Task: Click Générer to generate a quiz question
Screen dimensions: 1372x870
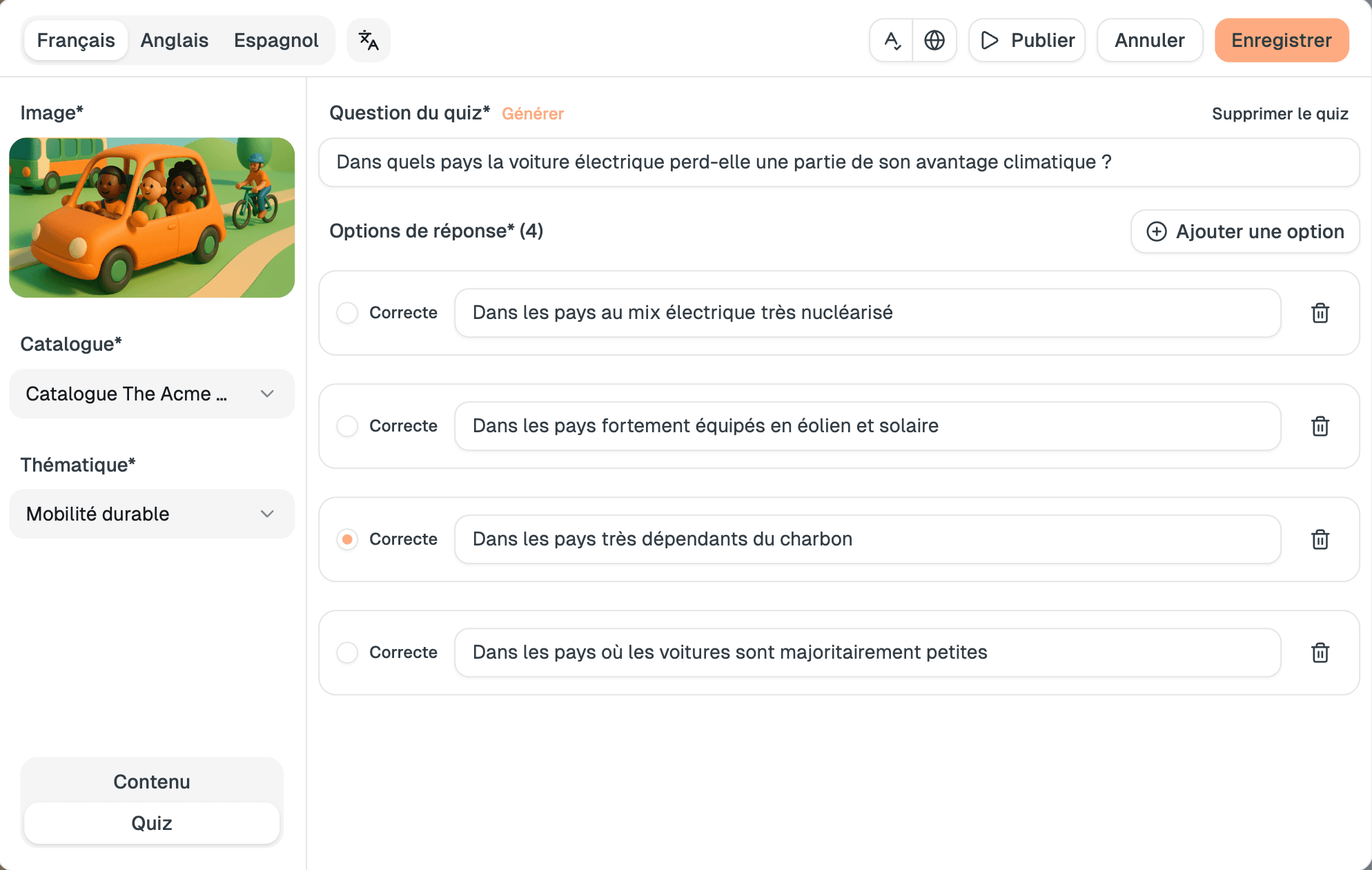Action: (x=533, y=113)
